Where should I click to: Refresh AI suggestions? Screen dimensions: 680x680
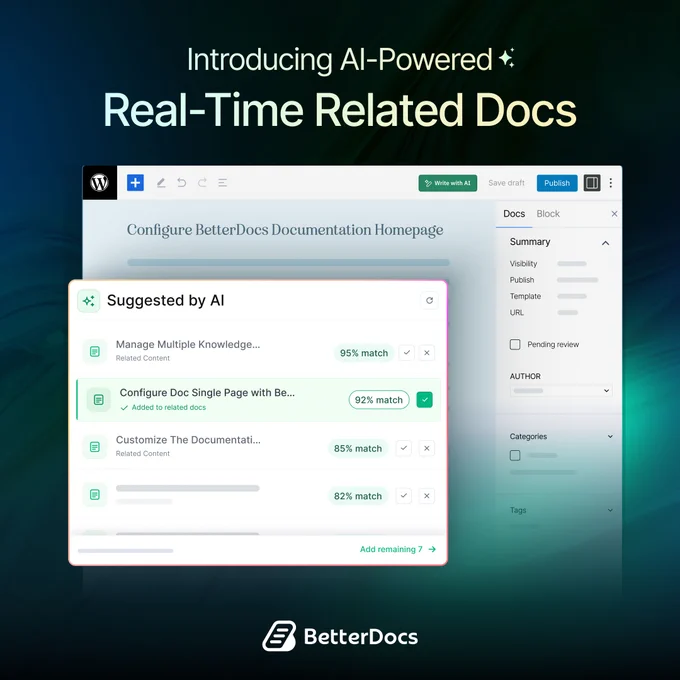[429, 301]
